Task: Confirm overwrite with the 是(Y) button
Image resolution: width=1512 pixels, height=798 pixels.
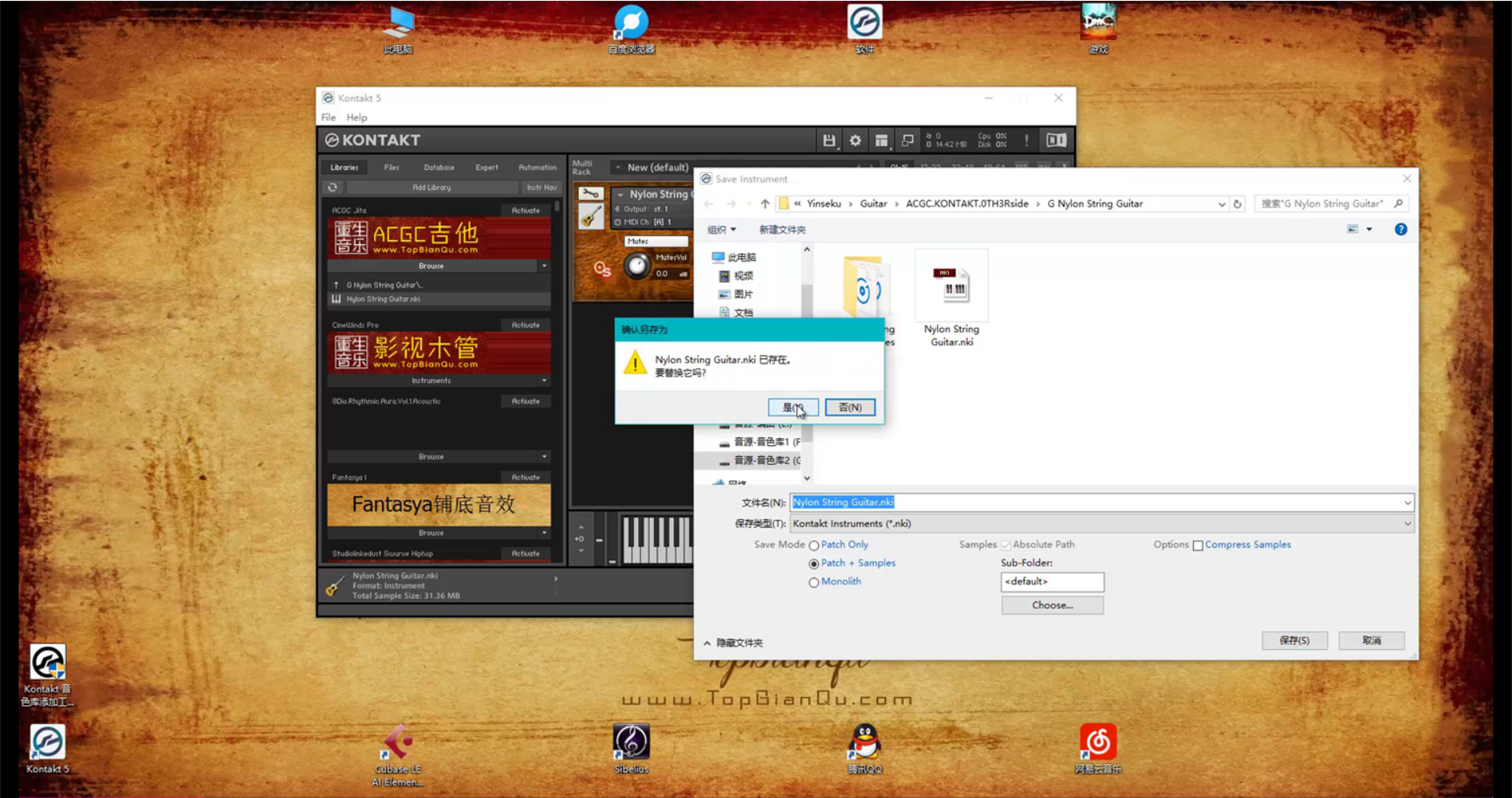Action: [x=793, y=407]
